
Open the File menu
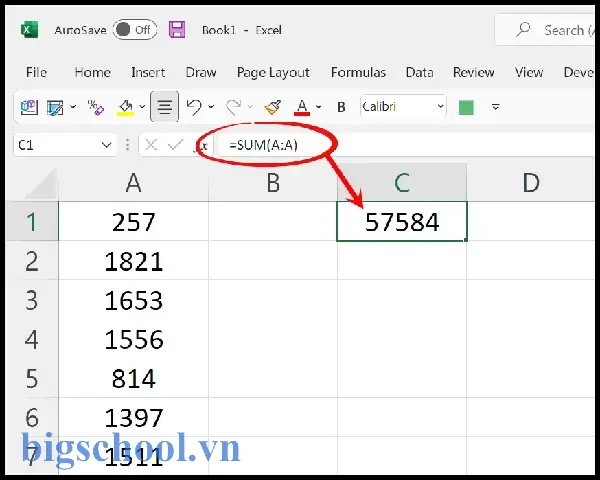click(x=36, y=72)
